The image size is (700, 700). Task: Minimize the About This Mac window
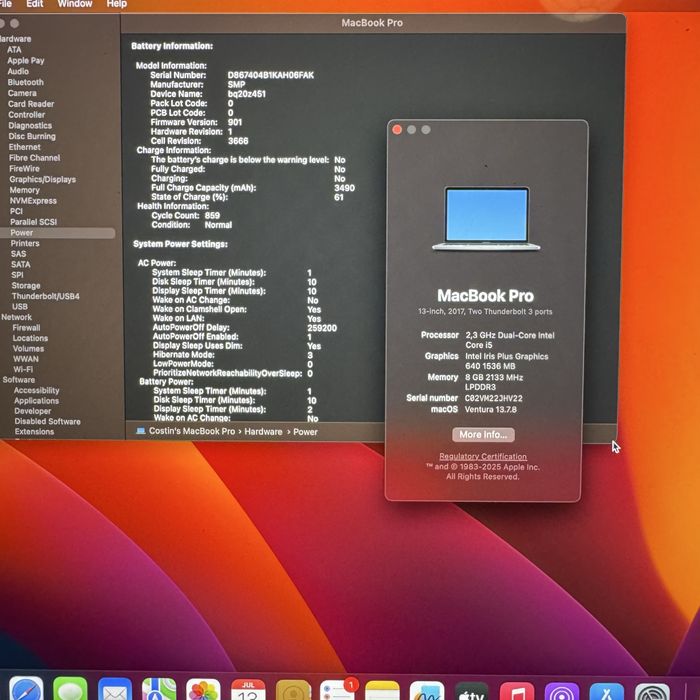[x=411, y=129]
